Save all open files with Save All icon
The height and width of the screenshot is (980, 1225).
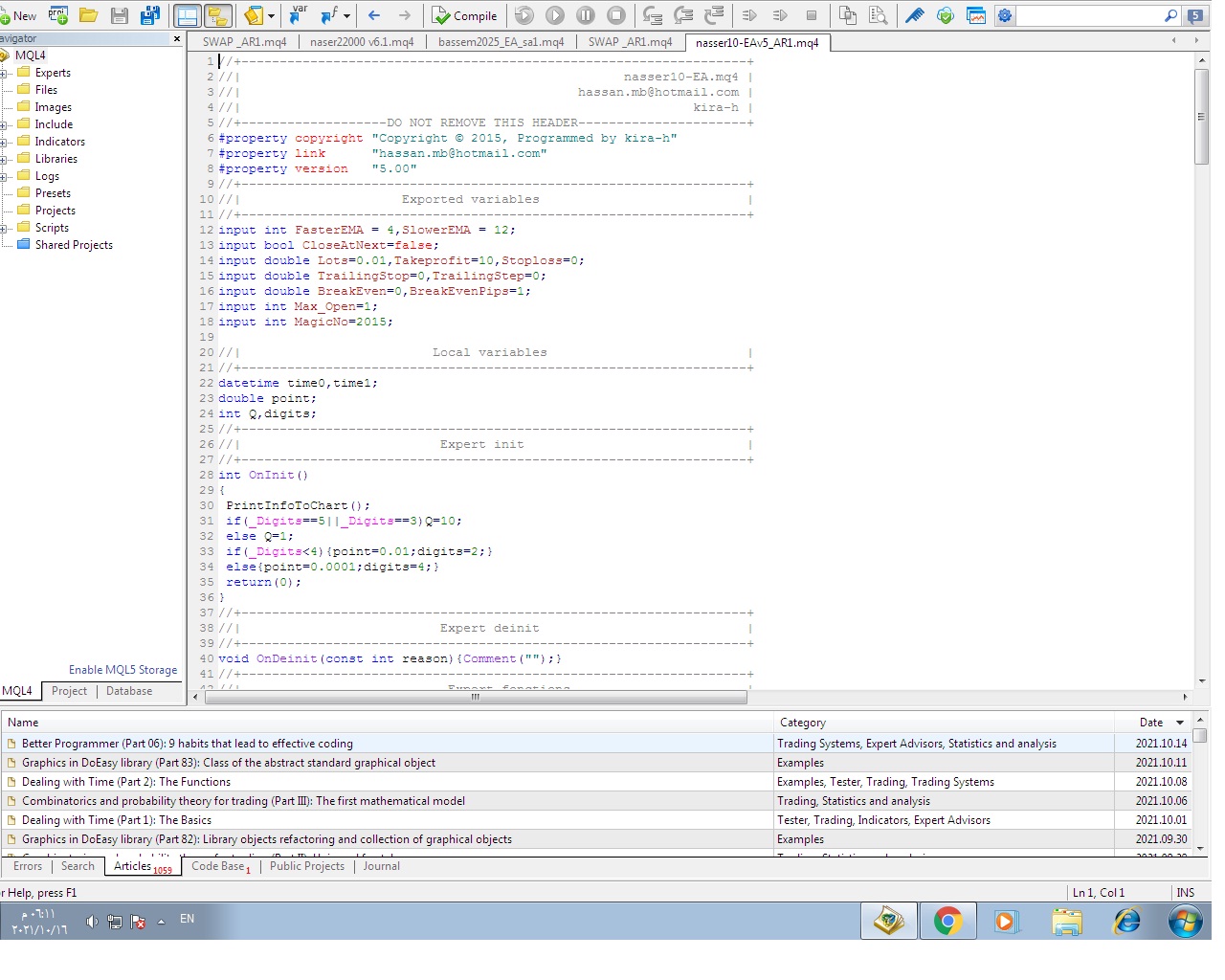[150, 15]
